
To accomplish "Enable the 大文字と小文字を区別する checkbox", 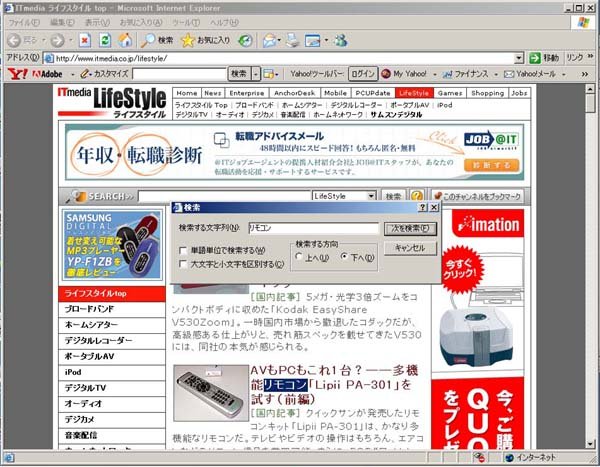I will 183,264.
